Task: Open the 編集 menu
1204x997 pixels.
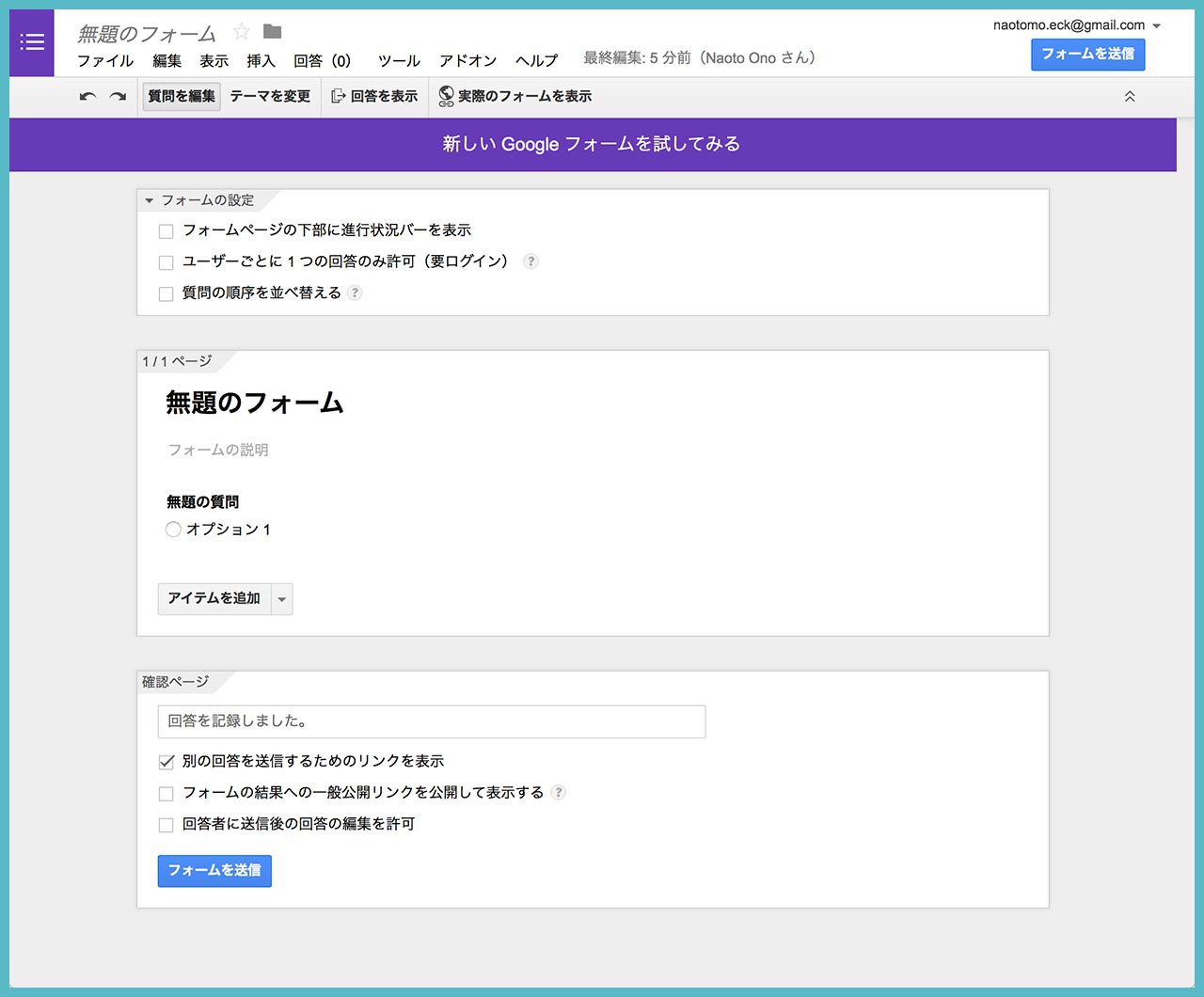Action: click(166, 60)
